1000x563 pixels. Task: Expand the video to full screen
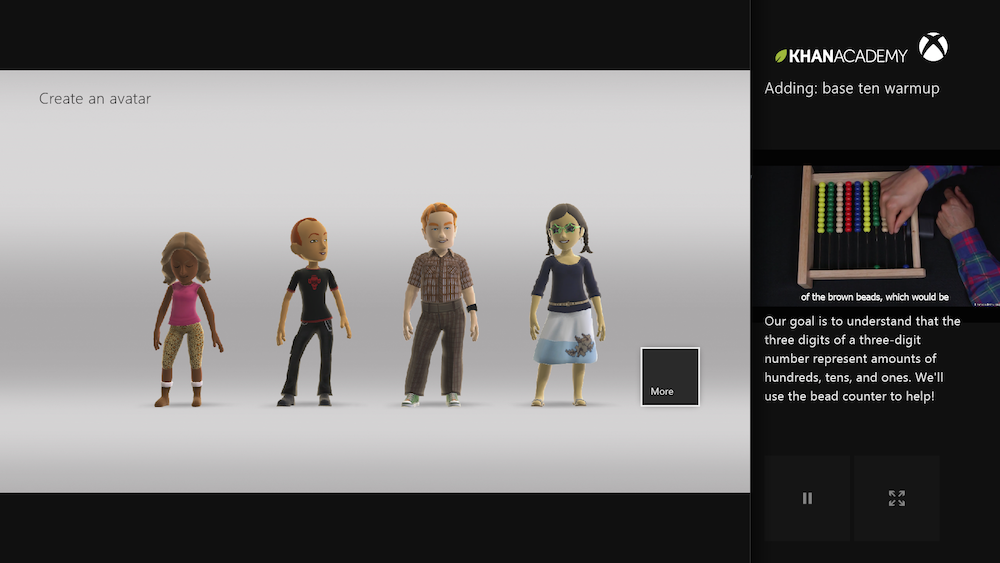[897, 498]
